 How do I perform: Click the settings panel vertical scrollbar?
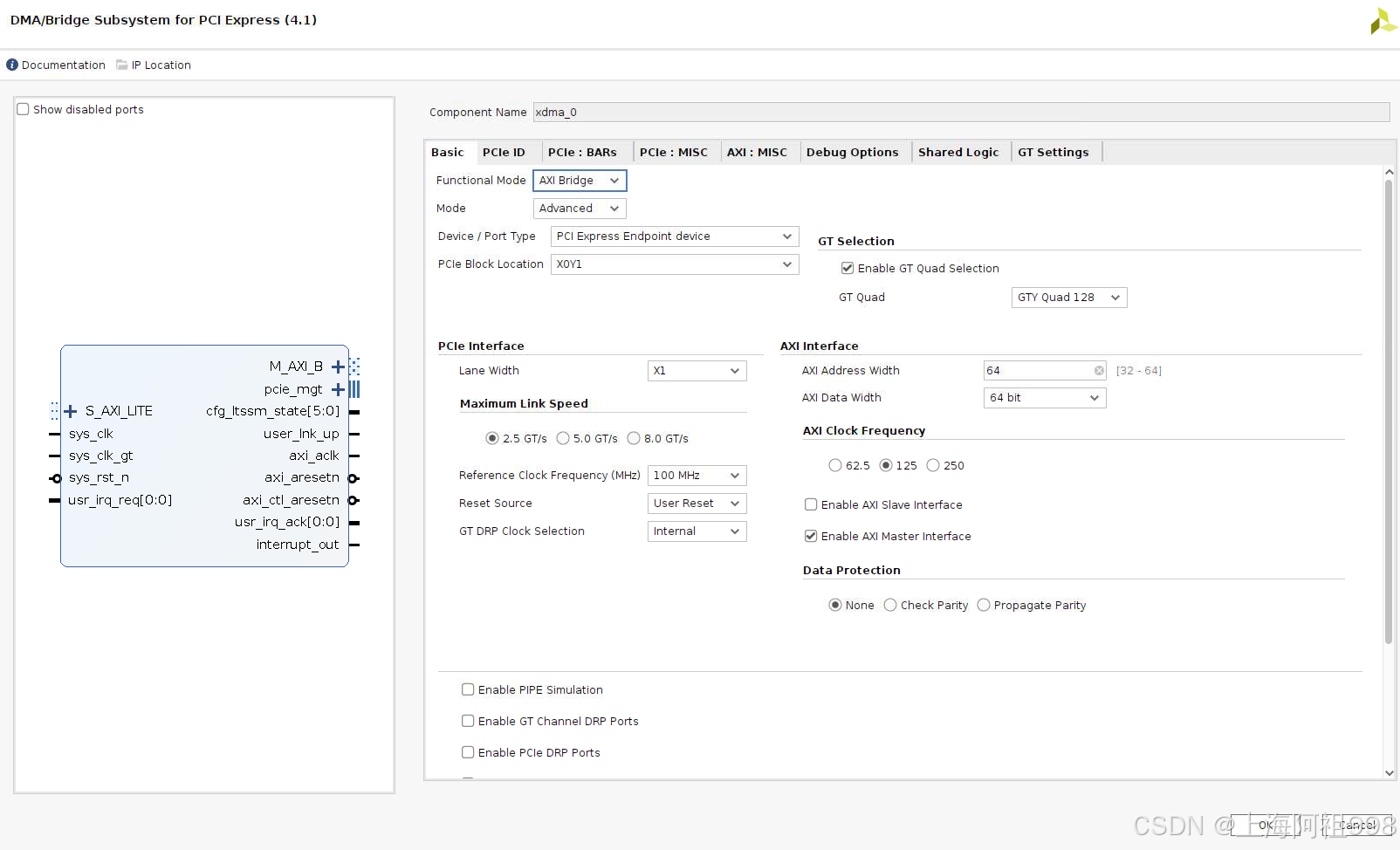point(1389,410)
